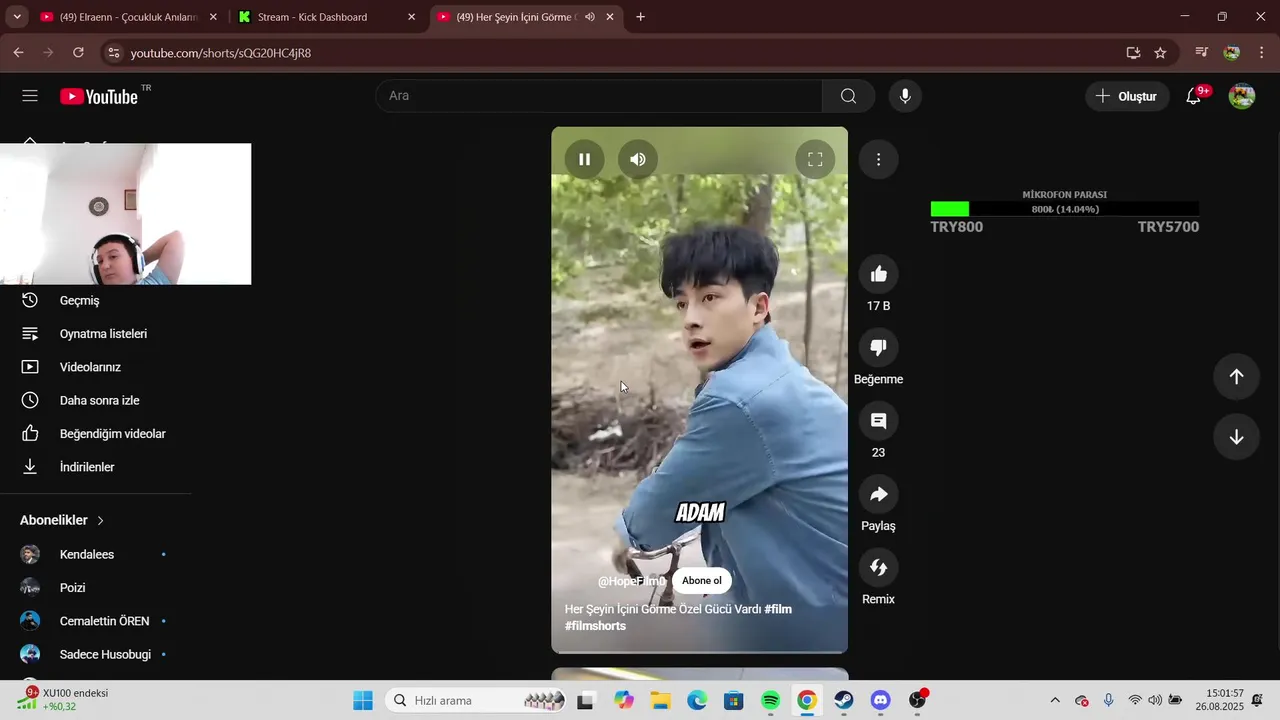Viewport: 1280px width, 720px height.
Task: Dislike the Short using Beğenme button
Action: point(878,347)
